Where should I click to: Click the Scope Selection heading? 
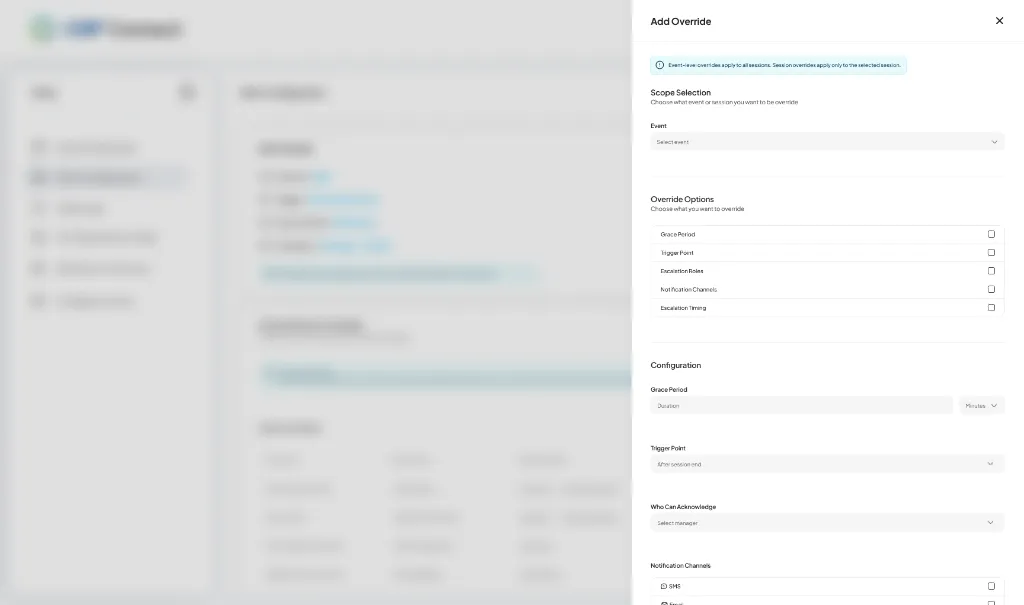click(x=680, y=93)
